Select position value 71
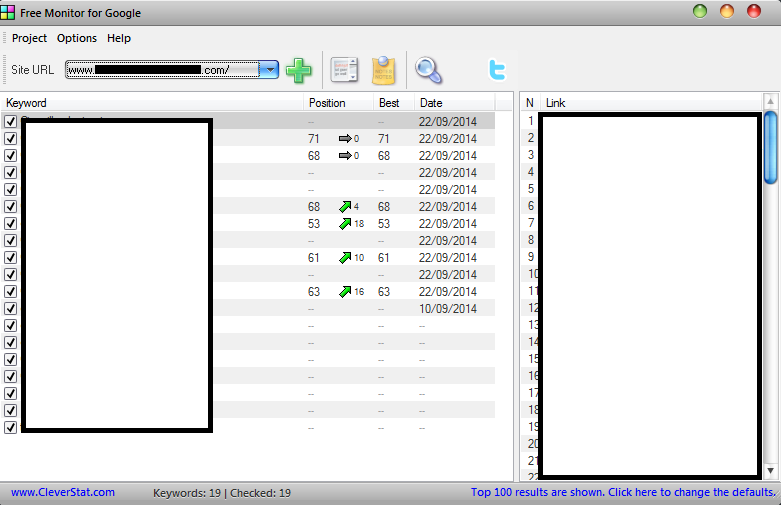Image resolution: width=781 pixels, height=506 pixels. (313, 138)
